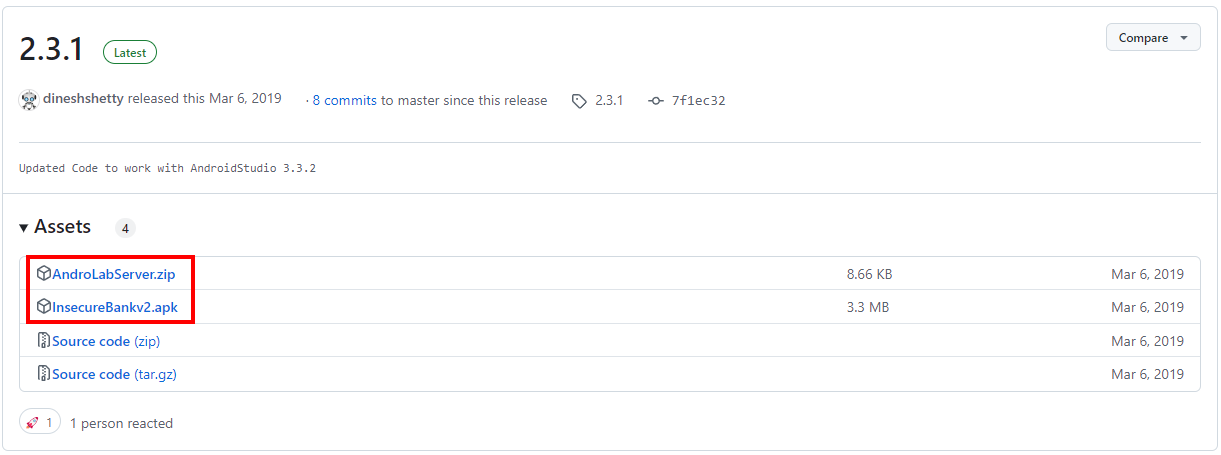Open the 7f1ec32 commit hash
The image size is (1221, 455).
click(x=698, y=101)
